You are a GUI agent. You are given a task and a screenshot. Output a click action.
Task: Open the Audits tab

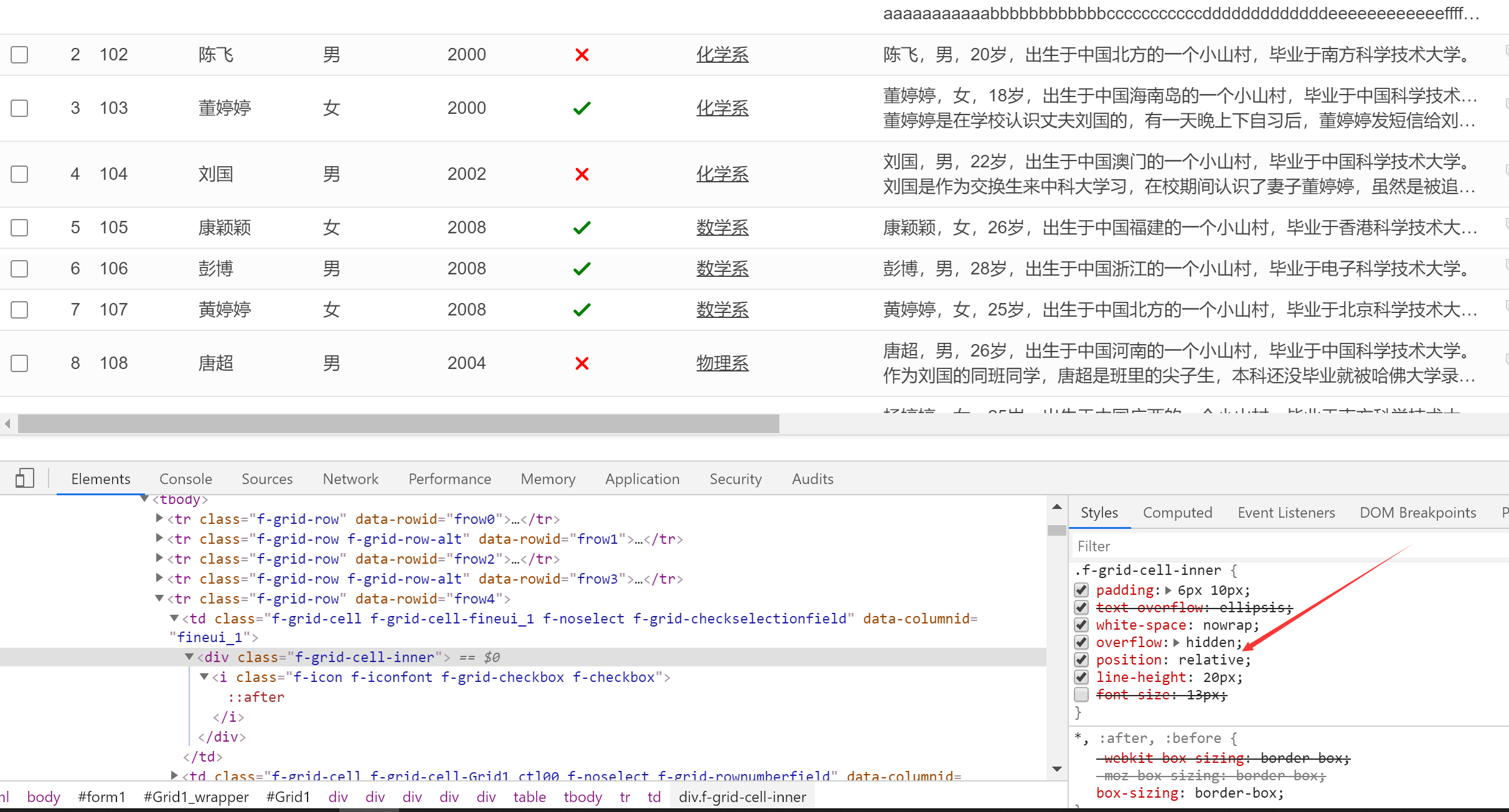coord(812,478)
